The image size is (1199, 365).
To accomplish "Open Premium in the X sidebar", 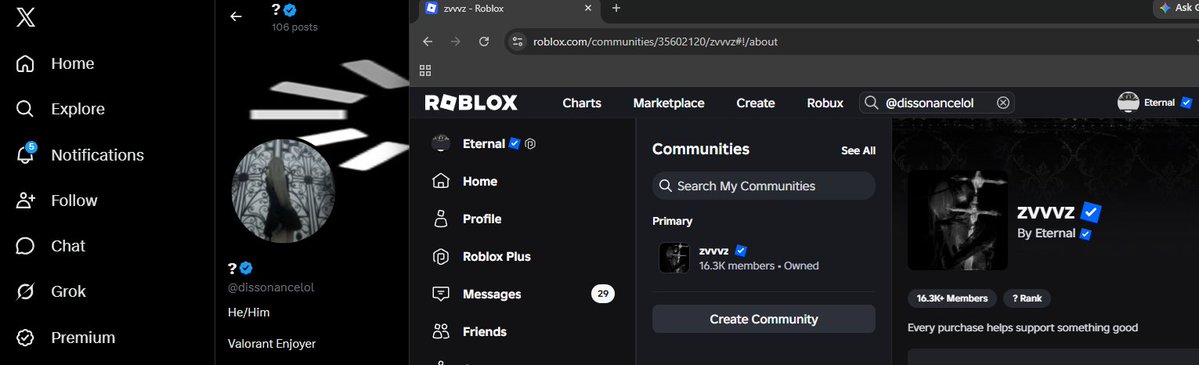I will pyautogui.click(x=65, y=337).
